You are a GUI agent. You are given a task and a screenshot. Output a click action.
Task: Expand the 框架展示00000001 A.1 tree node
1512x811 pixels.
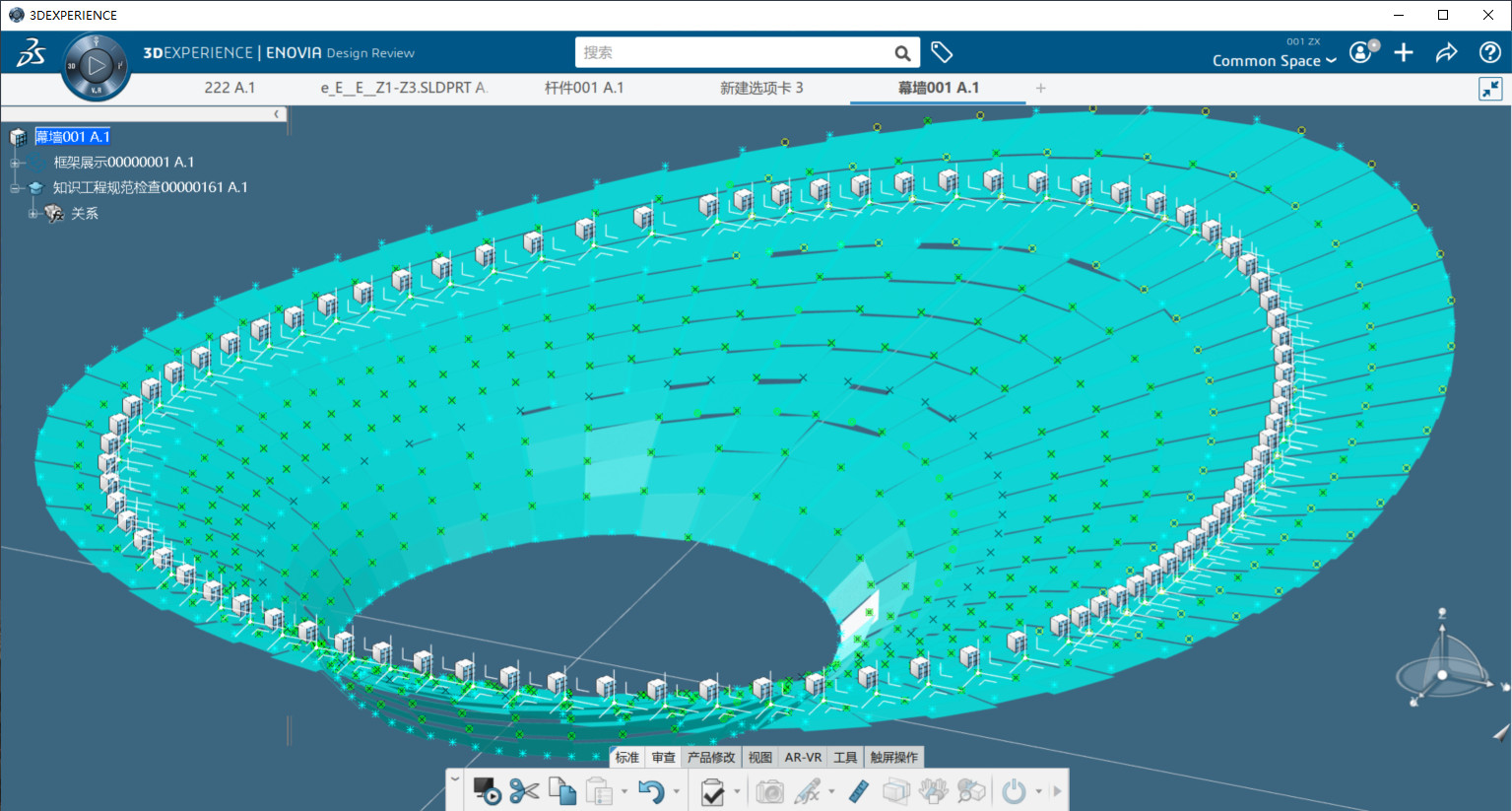pyautogui.click(x=15, y=163)
